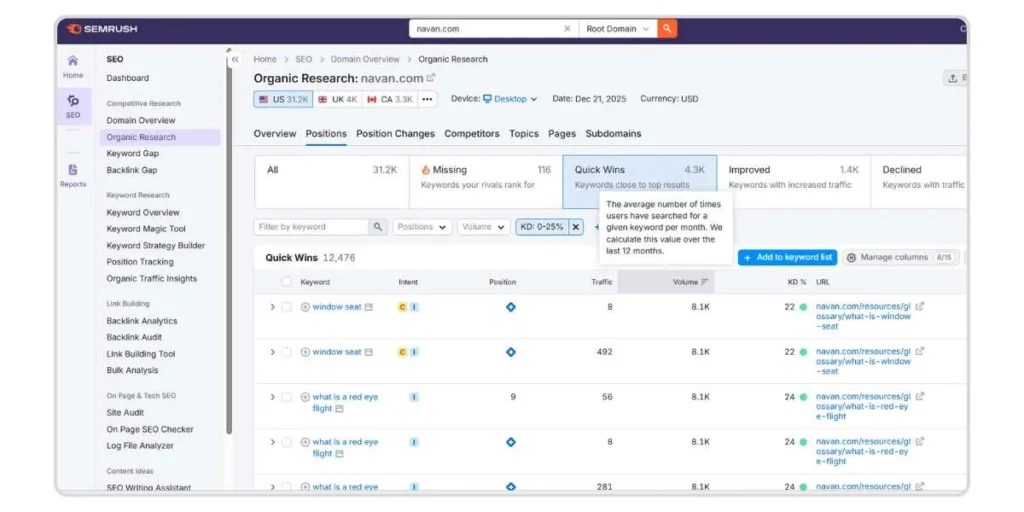Screen dimensions: 1024x512
Task: Open URL external-link icon, window seat traffic 8
Action: coord(920,306)
